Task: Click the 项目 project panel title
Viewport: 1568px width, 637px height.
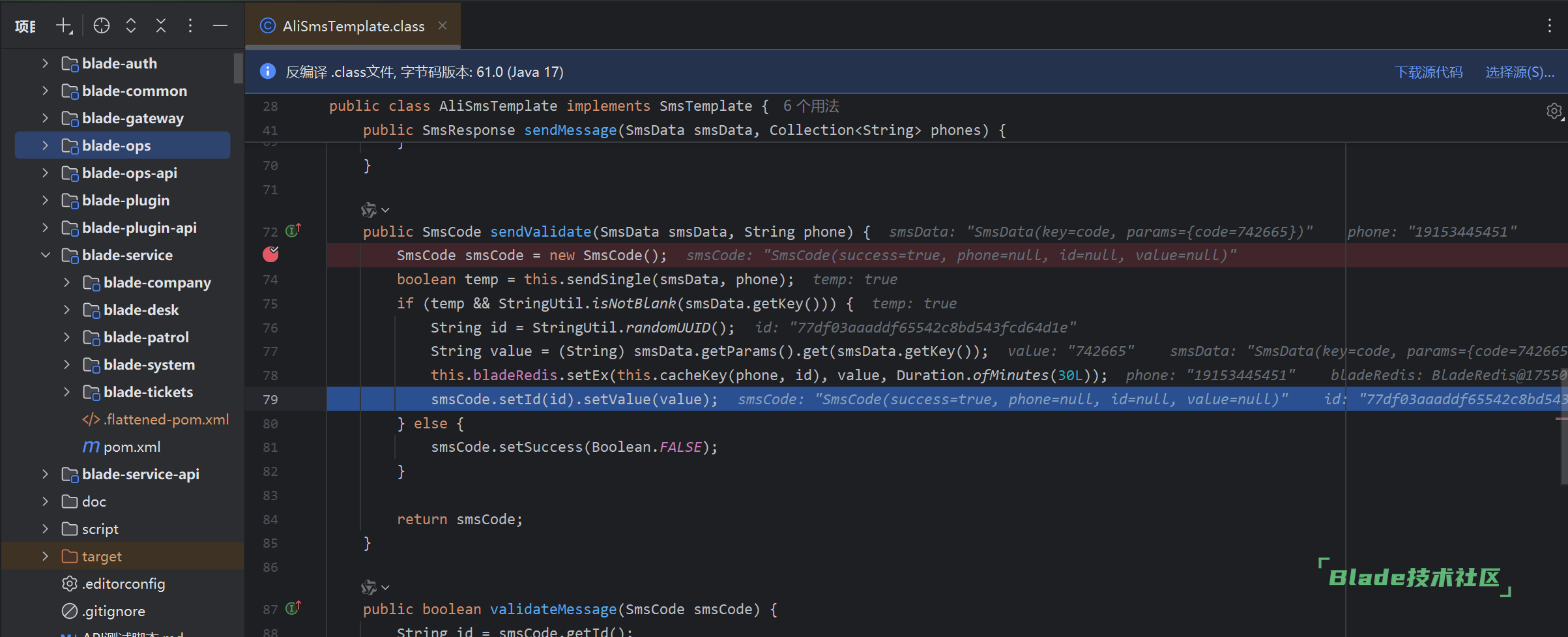Action: point(25,26)
